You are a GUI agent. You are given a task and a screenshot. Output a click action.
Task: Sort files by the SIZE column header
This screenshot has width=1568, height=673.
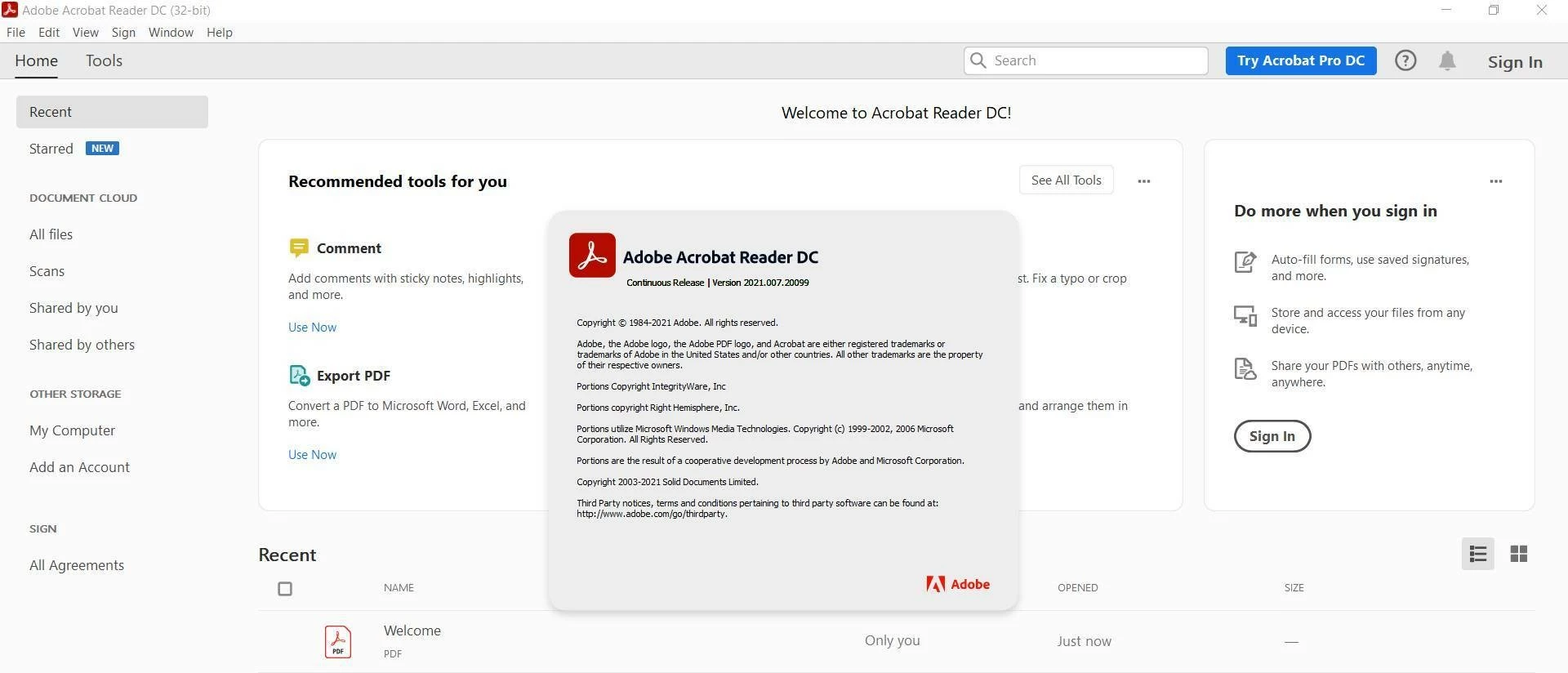[x=1294, y=588]
